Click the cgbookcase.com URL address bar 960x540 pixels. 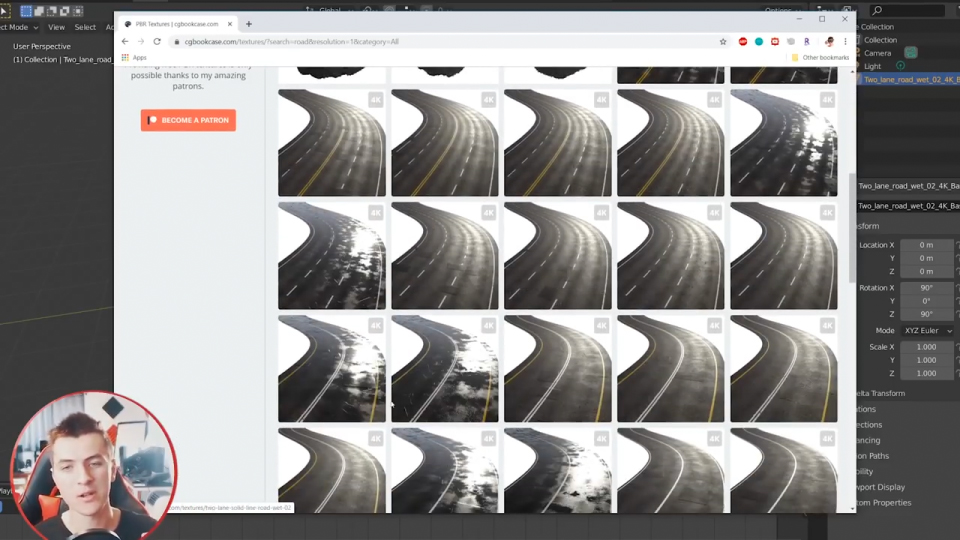coord(447,42)
